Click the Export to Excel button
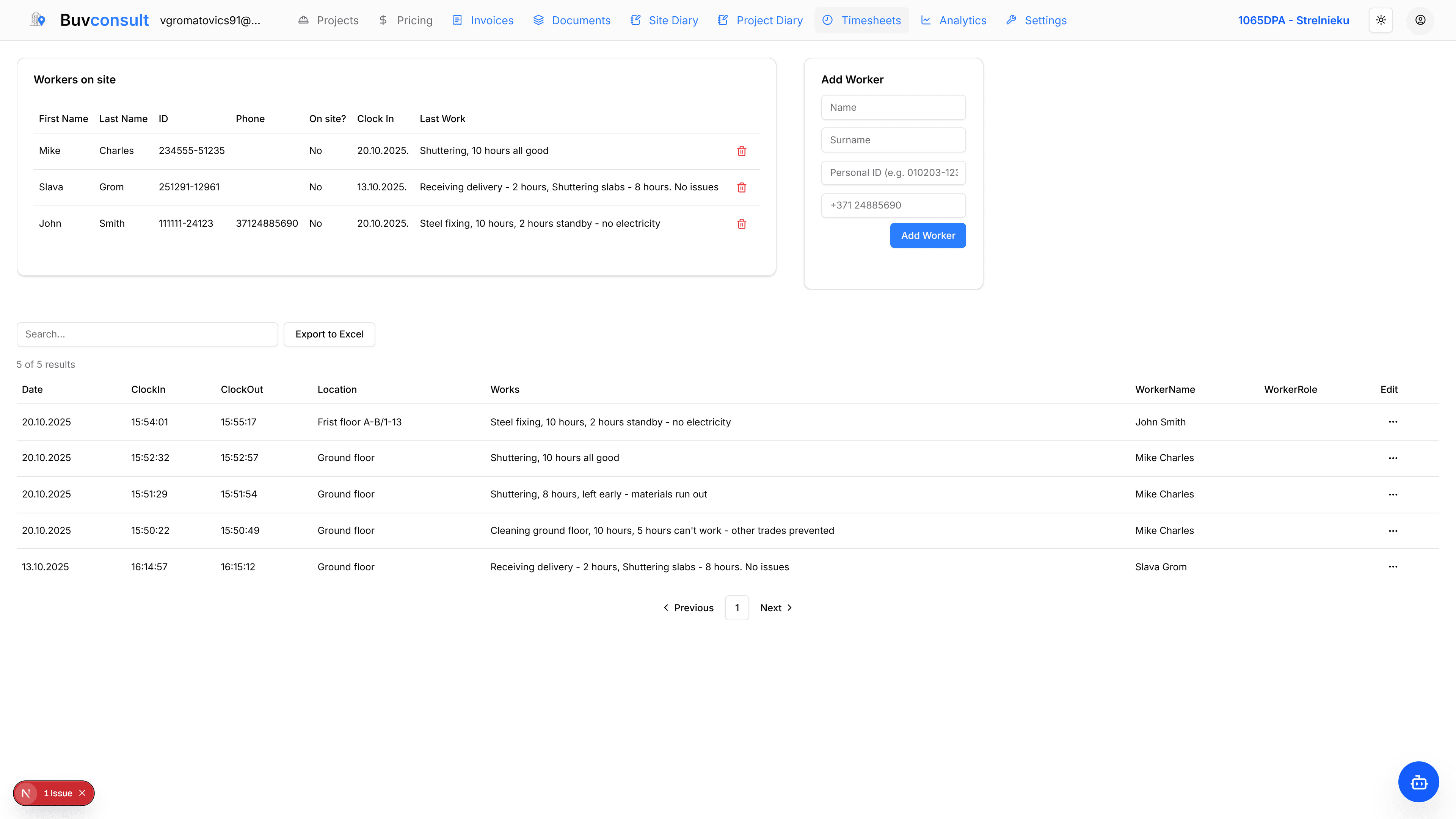Image resolution: width=1456 pixels, height=819 pixels. pos(329,334)
